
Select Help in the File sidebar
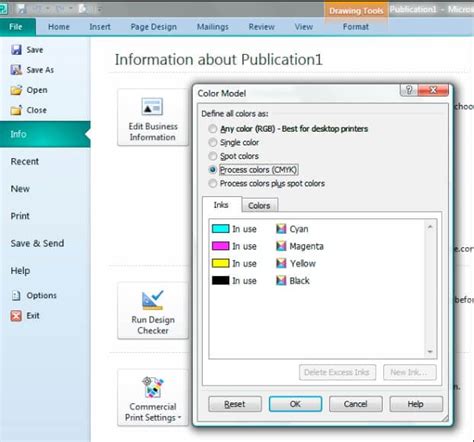(x=20, y=271)
